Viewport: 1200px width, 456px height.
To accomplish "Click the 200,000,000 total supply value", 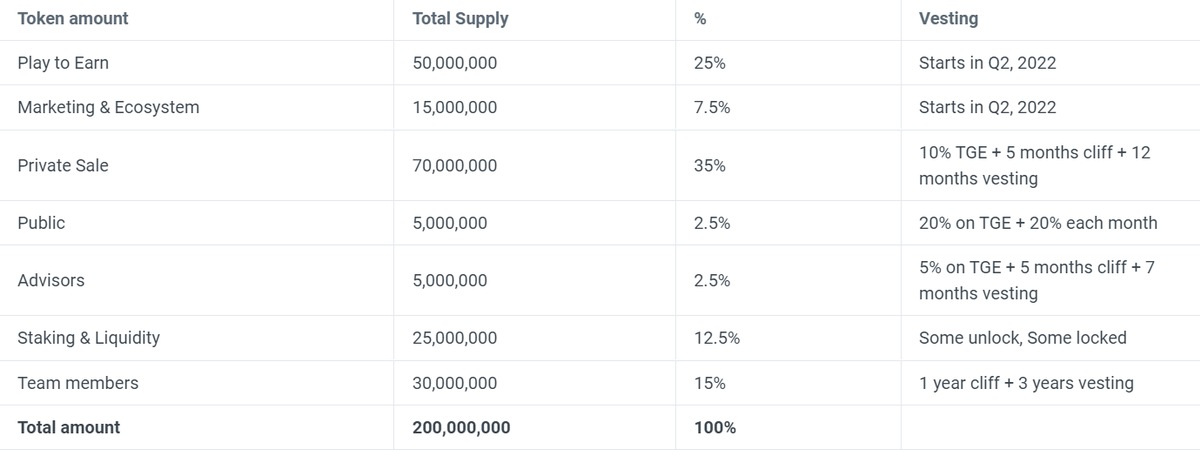I will pyautogui.click(x=461, y=428).
